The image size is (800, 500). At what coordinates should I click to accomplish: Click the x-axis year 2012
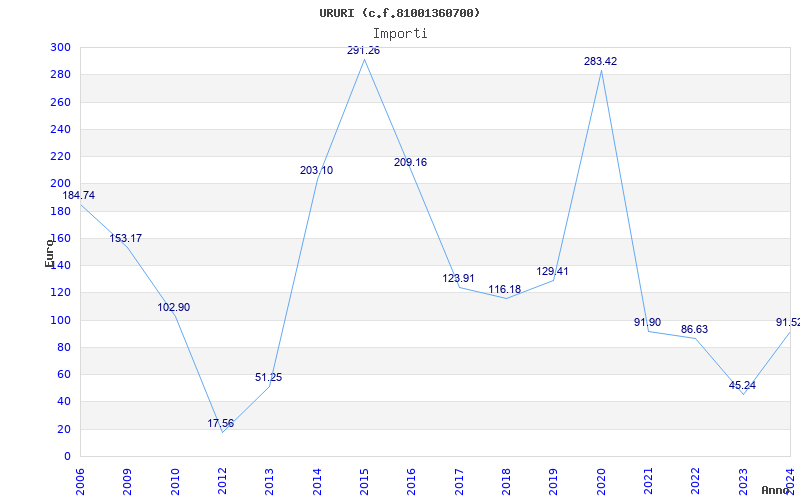(222, 482)
